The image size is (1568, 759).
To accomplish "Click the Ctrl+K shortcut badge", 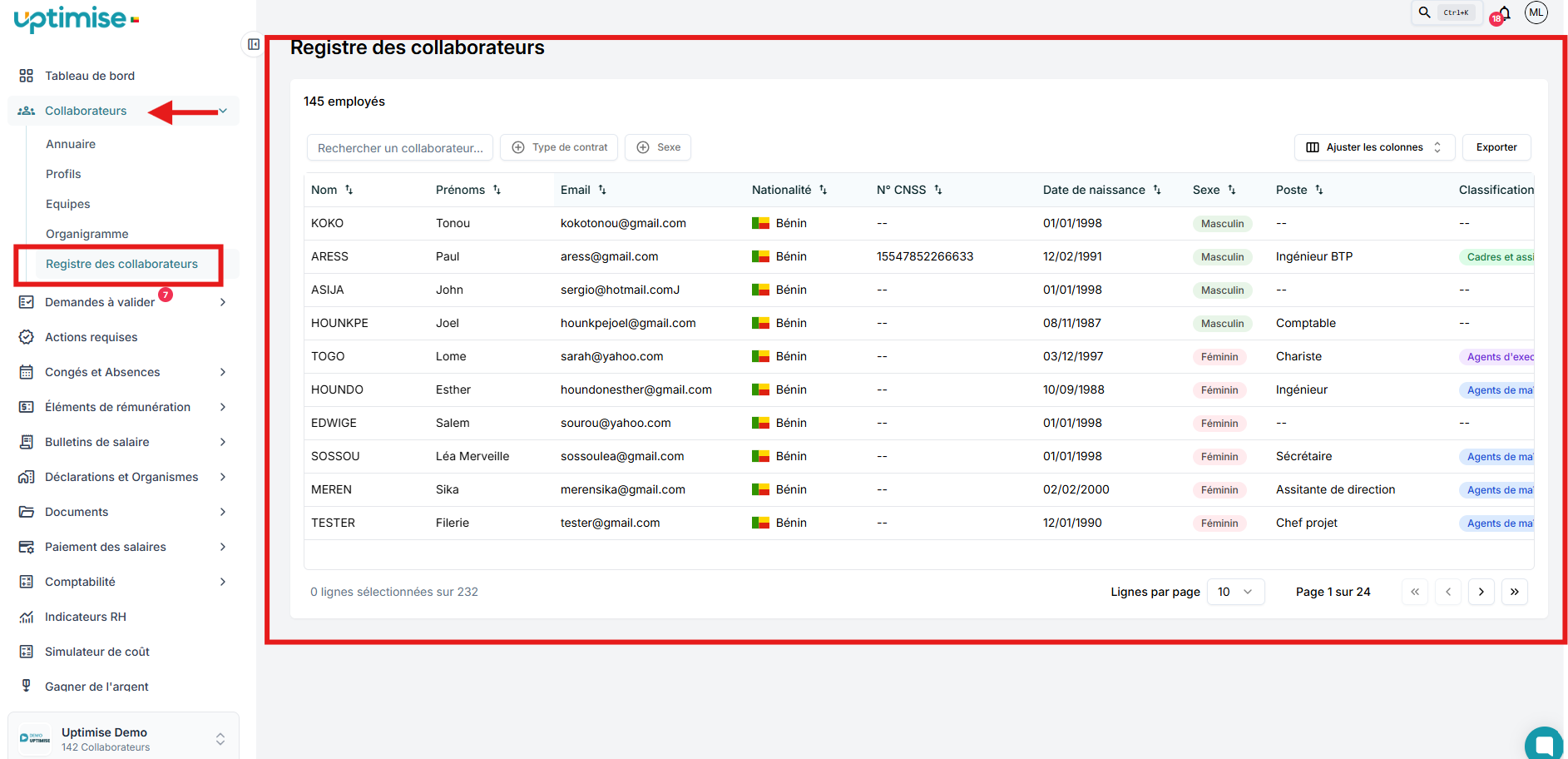I will (1456, 12).
